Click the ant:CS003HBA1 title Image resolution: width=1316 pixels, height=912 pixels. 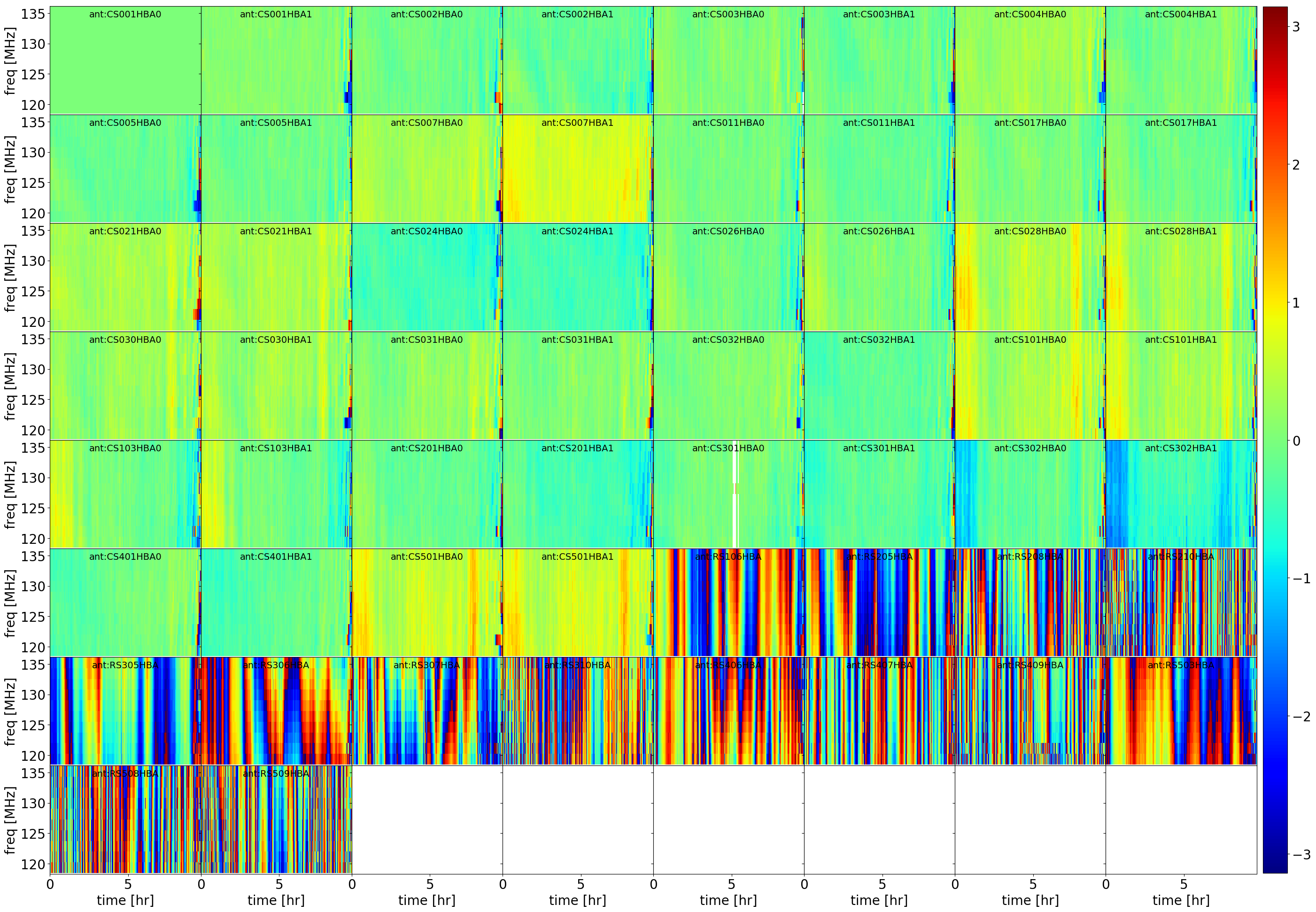click(879, 14)
